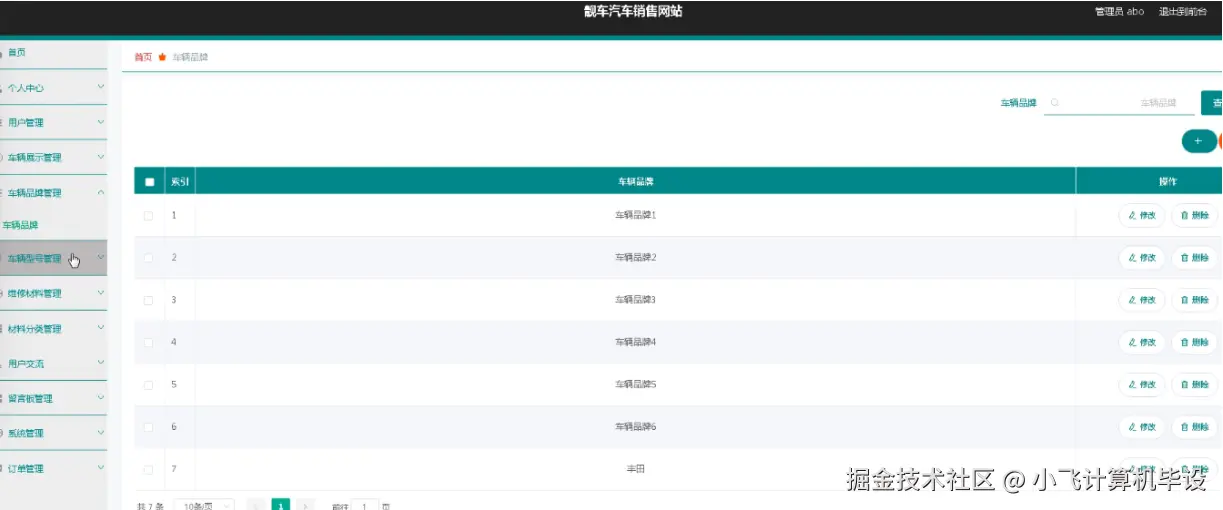This screenshot has height=510, width=1223.
Task: Click 删除 for row 车辆品牌4
Action: coord(1195,342)
